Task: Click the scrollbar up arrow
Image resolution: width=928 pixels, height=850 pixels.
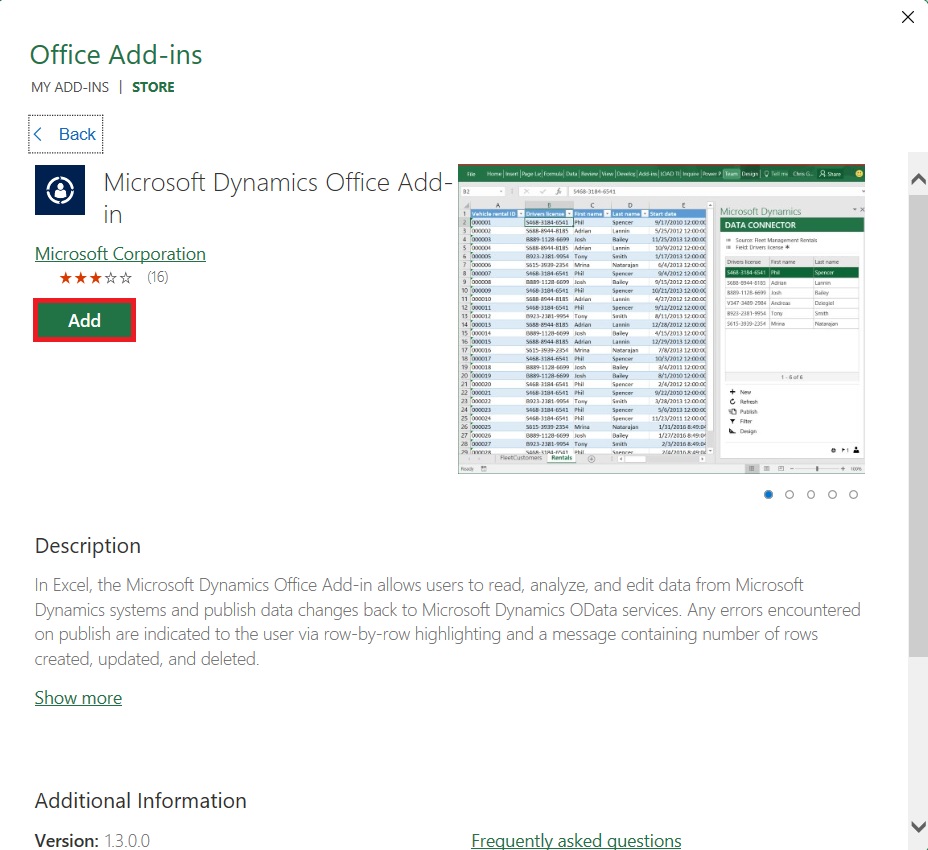Action: pos(918,179)
